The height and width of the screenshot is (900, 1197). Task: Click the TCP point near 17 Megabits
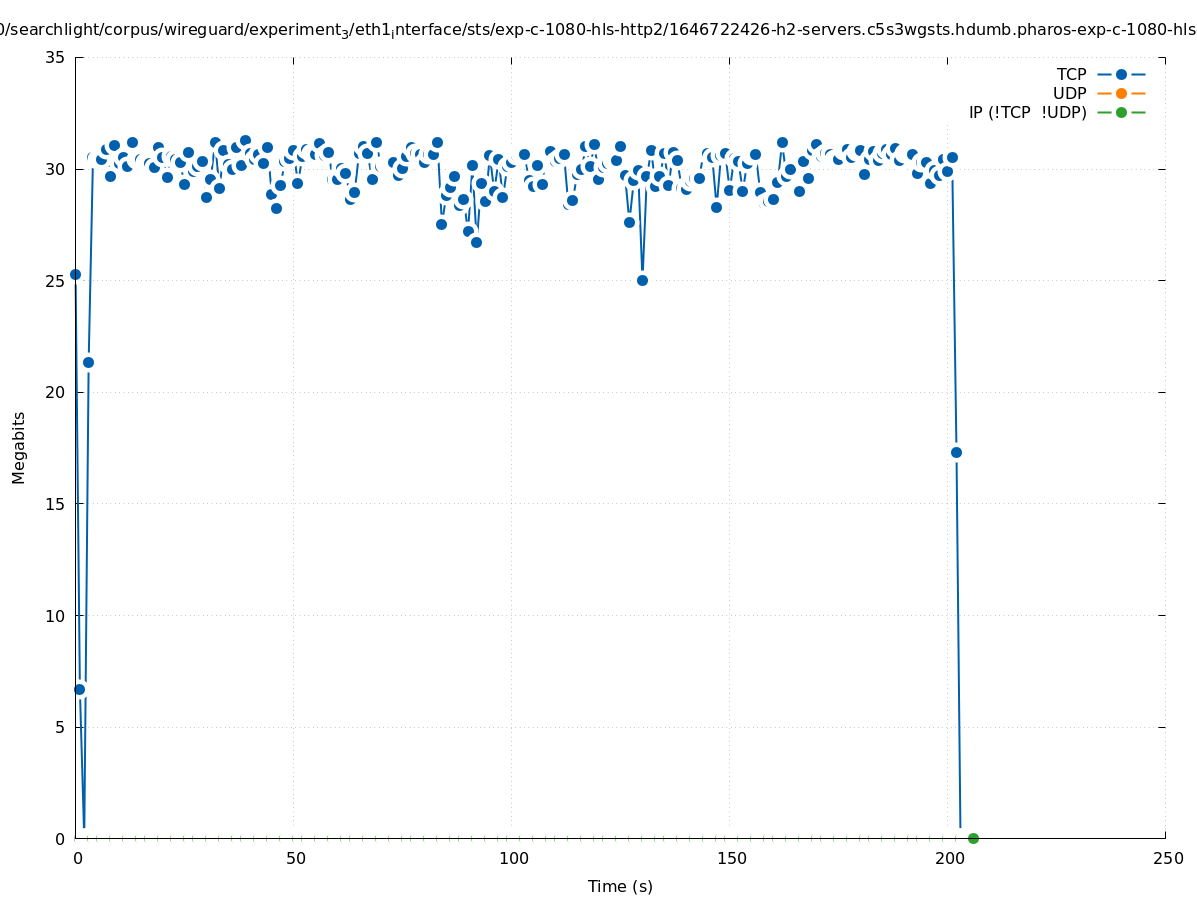(956, 452)
